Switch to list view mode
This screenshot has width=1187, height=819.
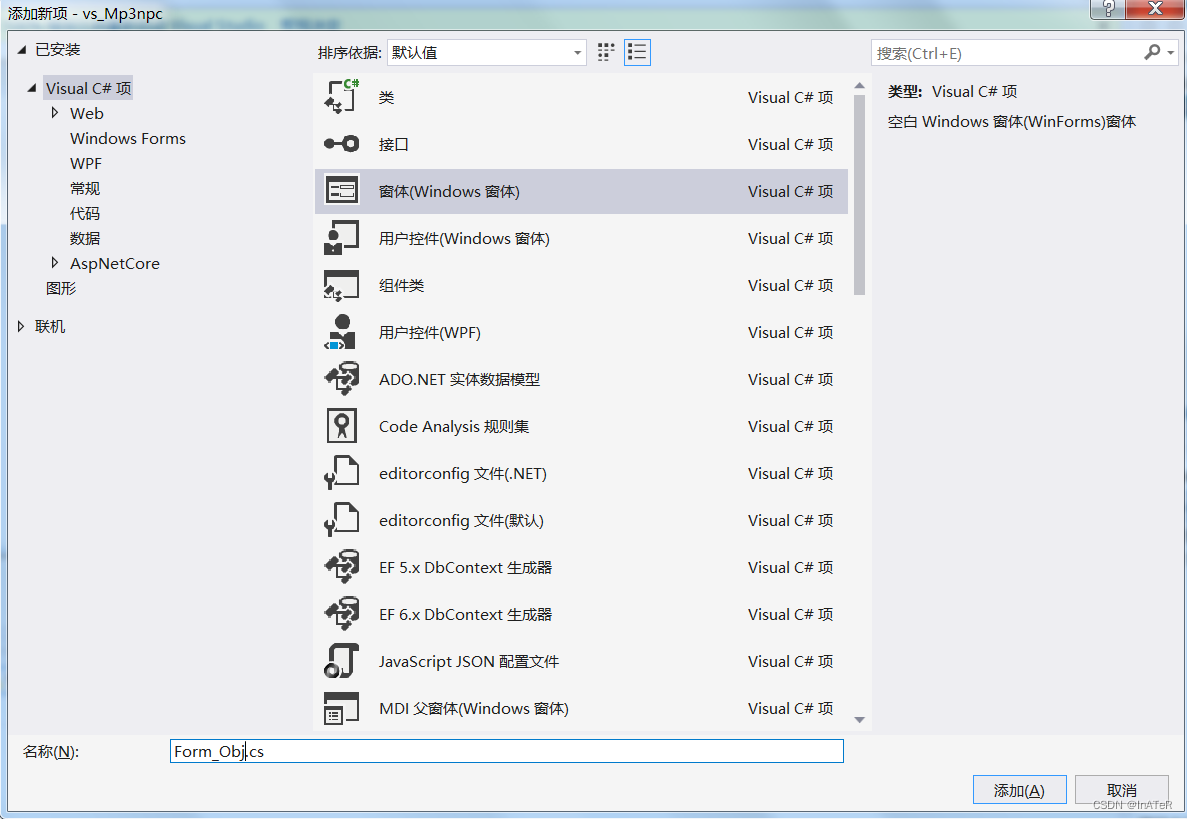[637, 52]
